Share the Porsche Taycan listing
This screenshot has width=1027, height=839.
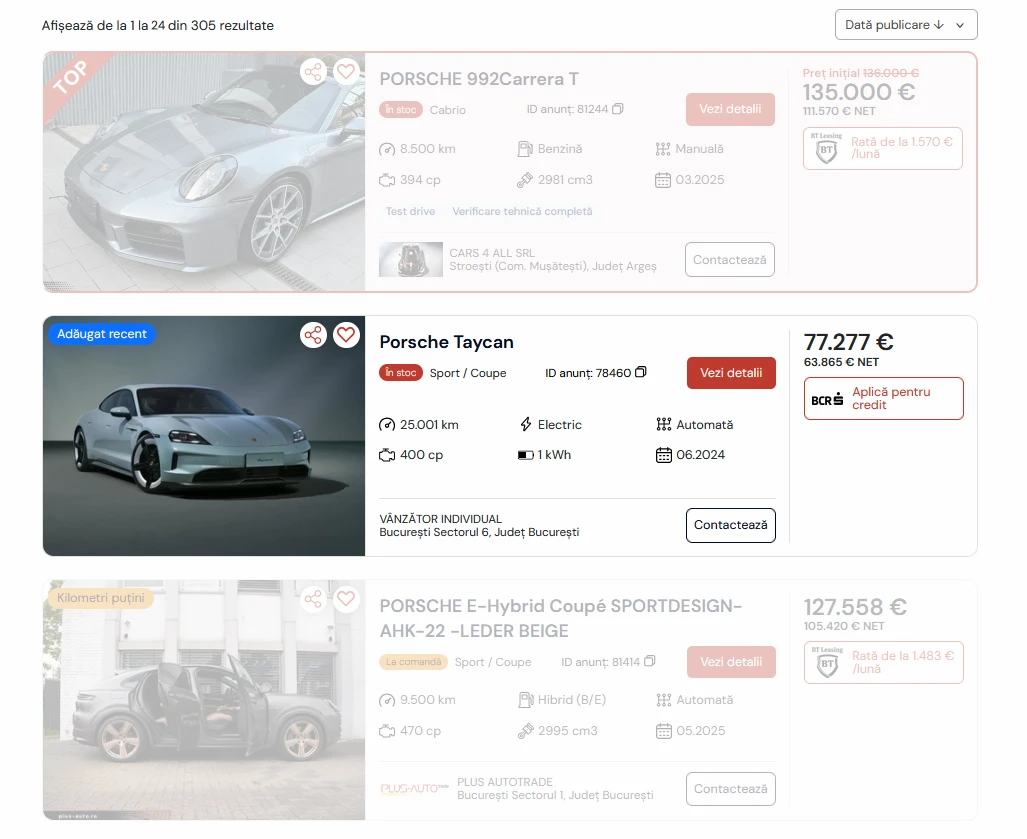tap(313, 335)
